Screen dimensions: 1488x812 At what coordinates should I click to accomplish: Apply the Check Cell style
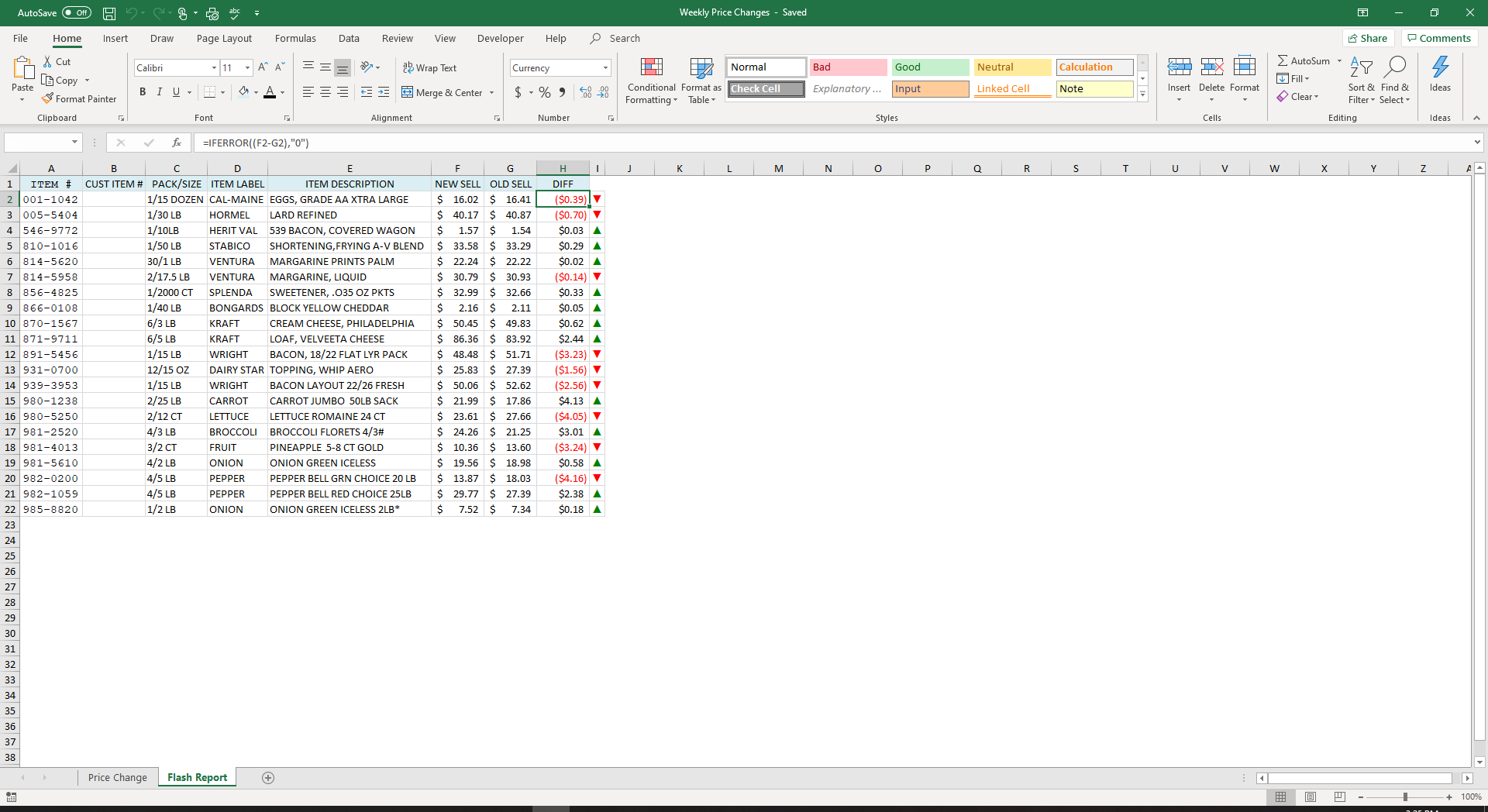[x=766, y=89]
